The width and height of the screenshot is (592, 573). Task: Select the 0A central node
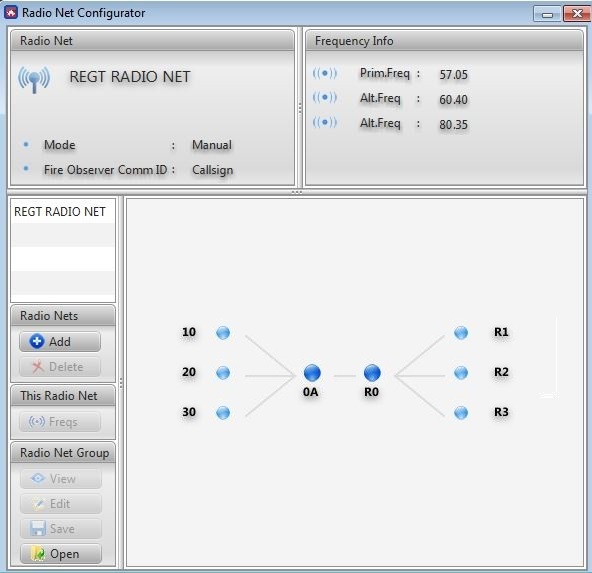(312, 373)
